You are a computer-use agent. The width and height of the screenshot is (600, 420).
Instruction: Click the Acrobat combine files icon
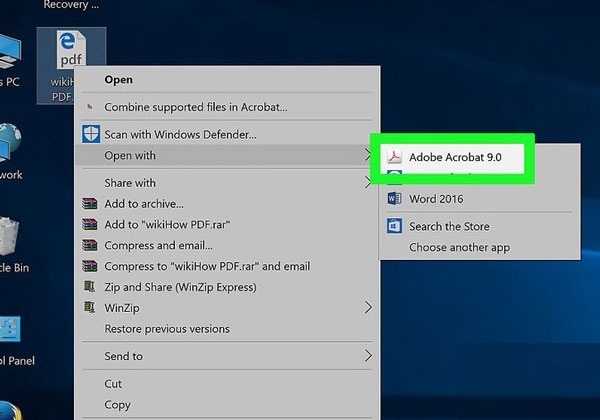tap(90, 107)
